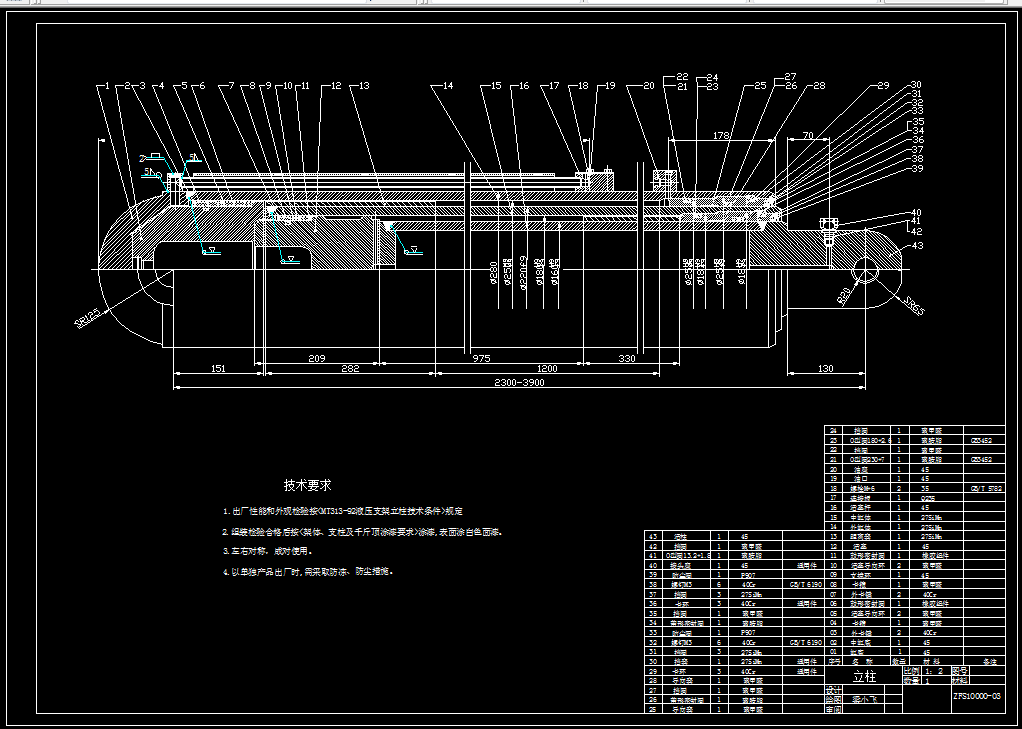The height and width of the screenshot is (729, 1022).
Task: Select part callout number 7 above the drawing
Action: point(231,85)
